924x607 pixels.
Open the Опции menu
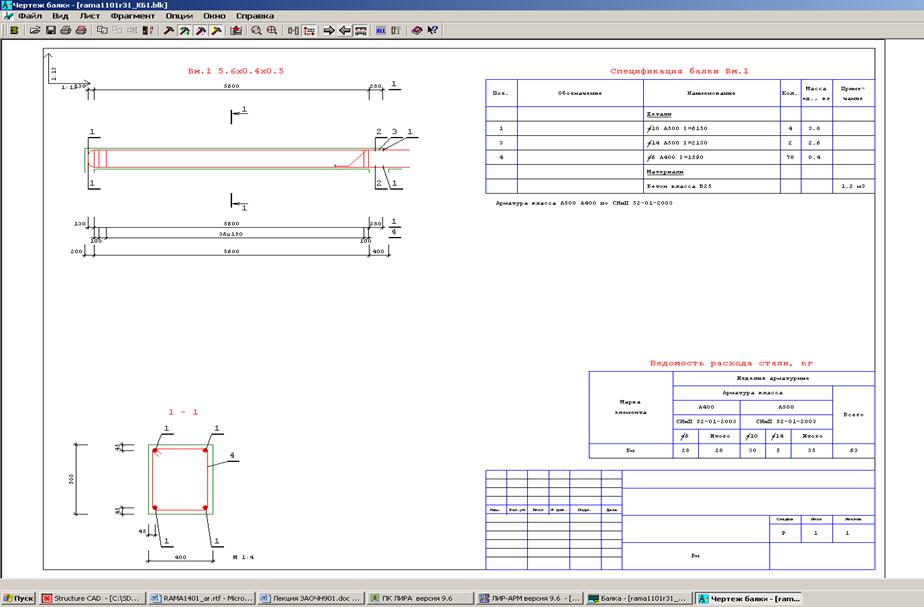tap(179, 16)
